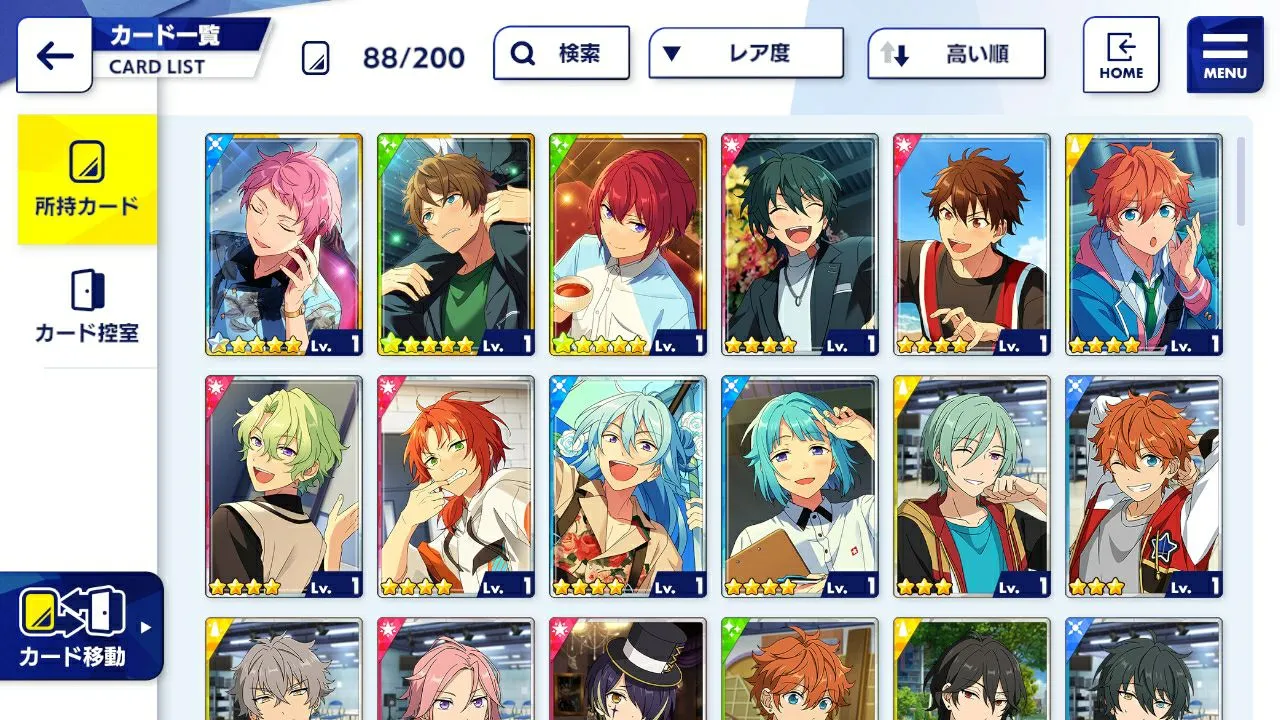This screenshot has height=720, width=1280.
Task: Select the pink-haired five-star card
Action: tap(284, 245)
